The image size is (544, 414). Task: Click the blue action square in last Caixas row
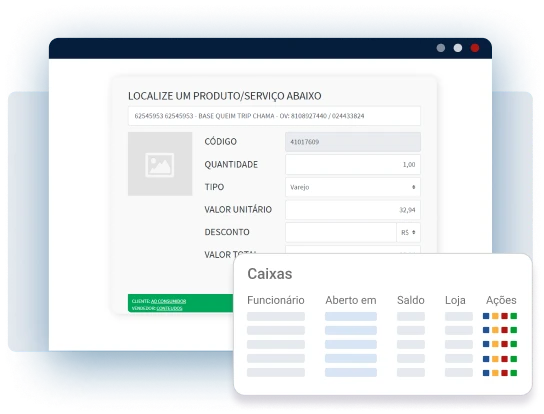pos(486,373)
